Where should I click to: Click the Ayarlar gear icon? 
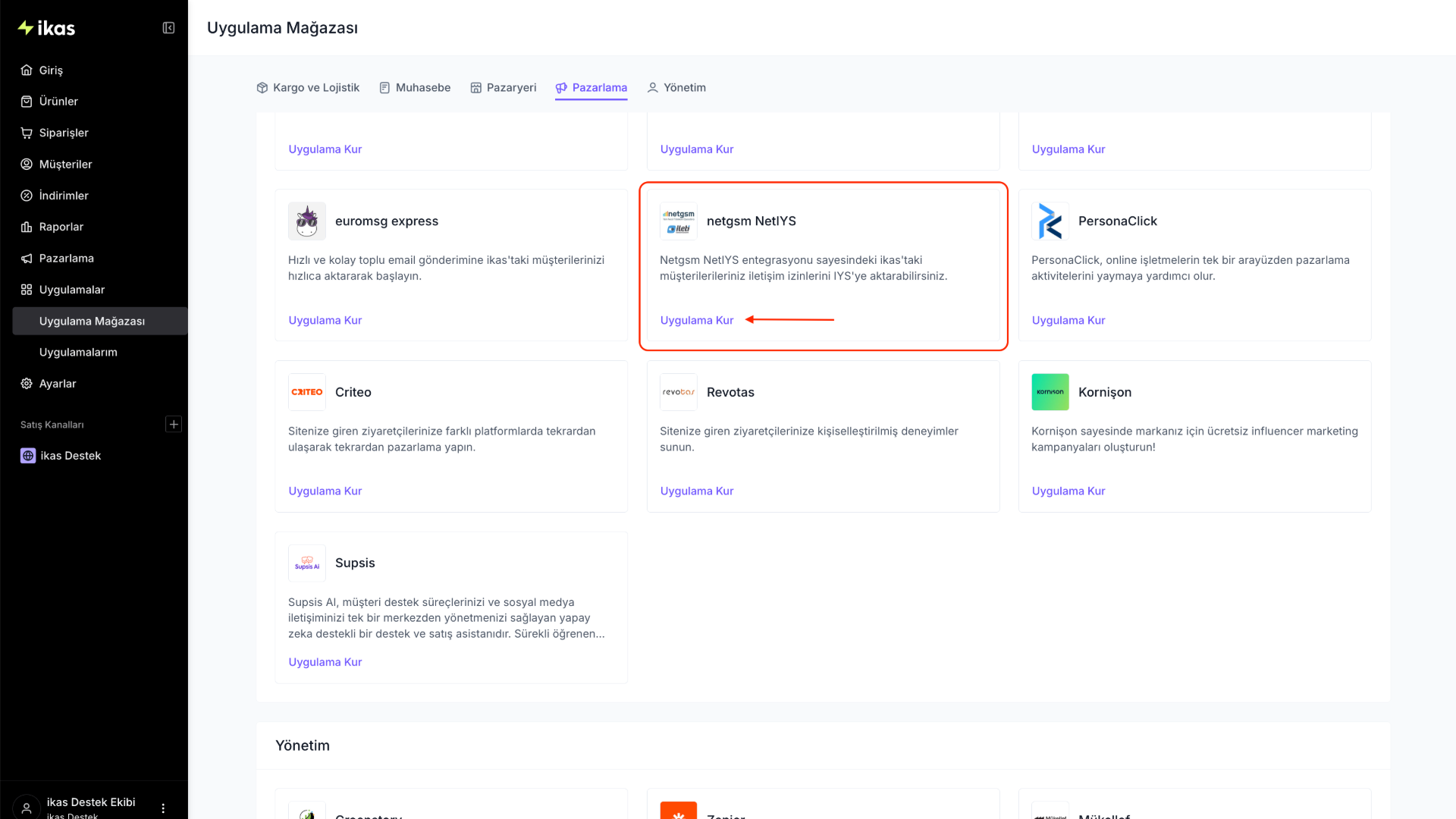[27, 384]
